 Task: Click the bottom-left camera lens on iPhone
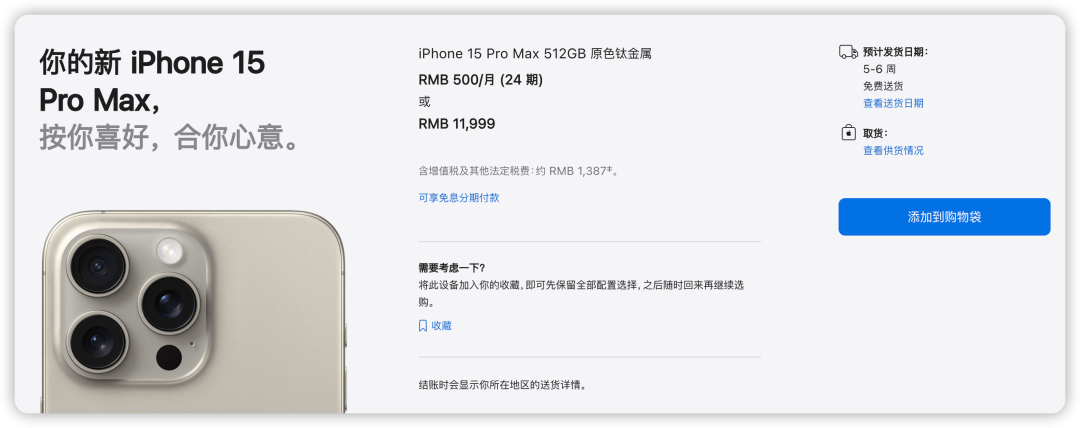[97, 341]
